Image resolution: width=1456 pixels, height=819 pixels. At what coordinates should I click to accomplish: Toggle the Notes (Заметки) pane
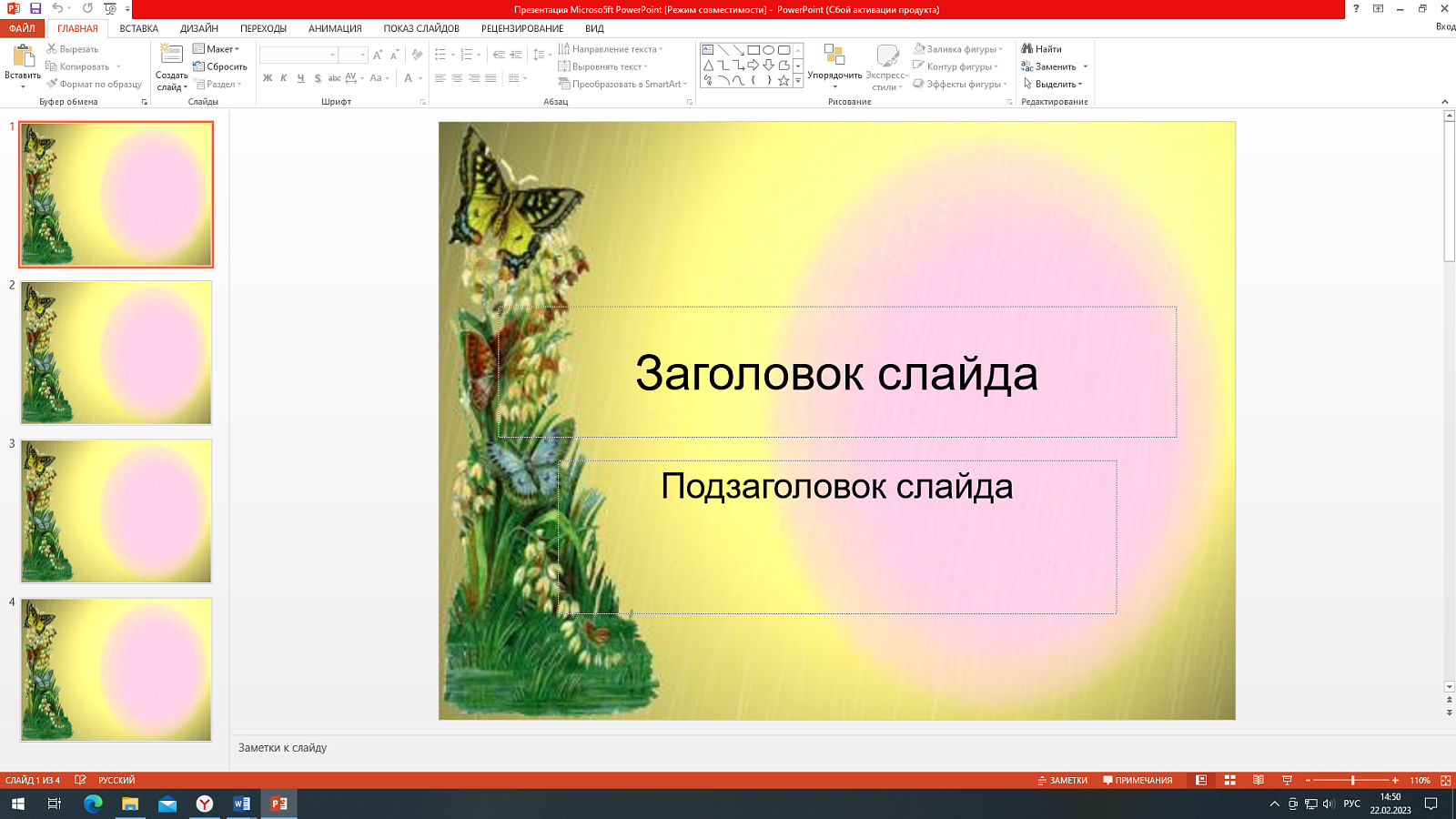1062,780
